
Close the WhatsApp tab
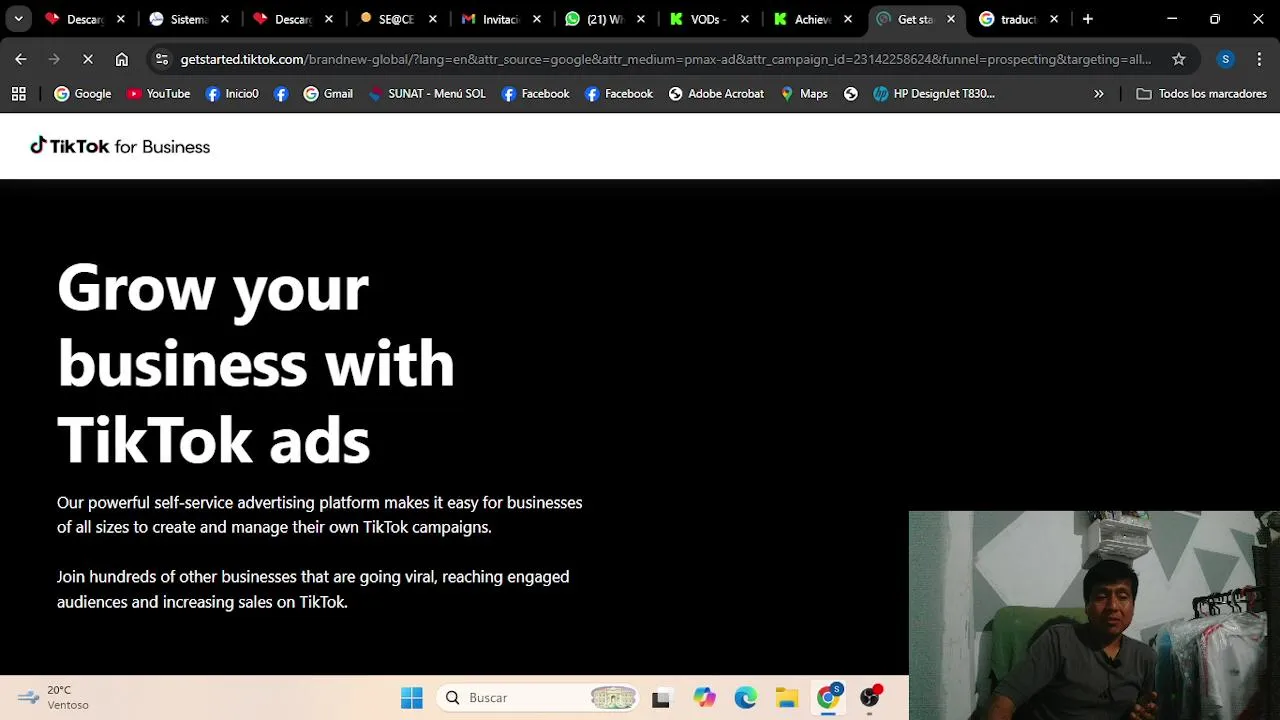tap(641, 19)
